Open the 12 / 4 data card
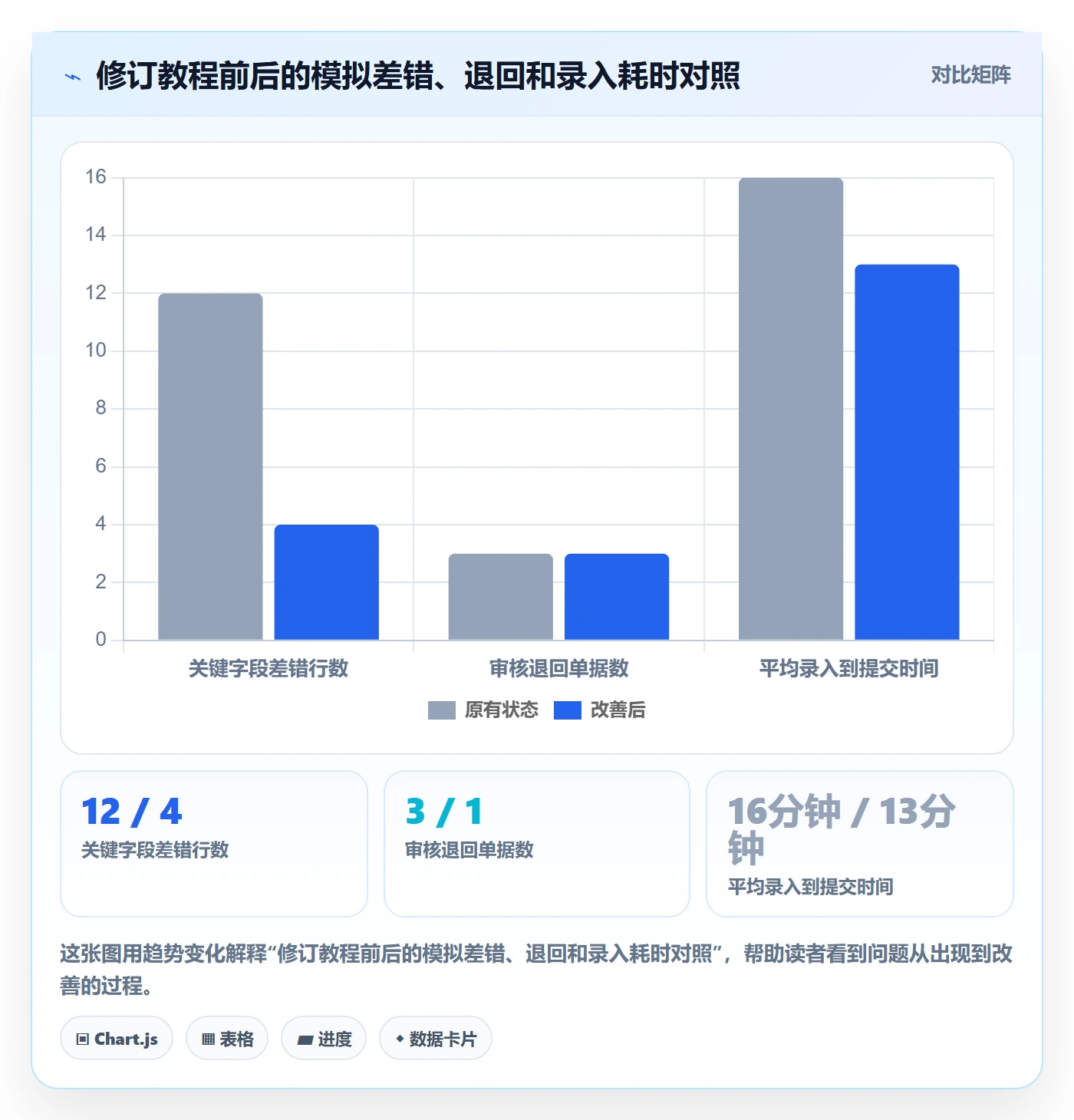 coord(214,844)
